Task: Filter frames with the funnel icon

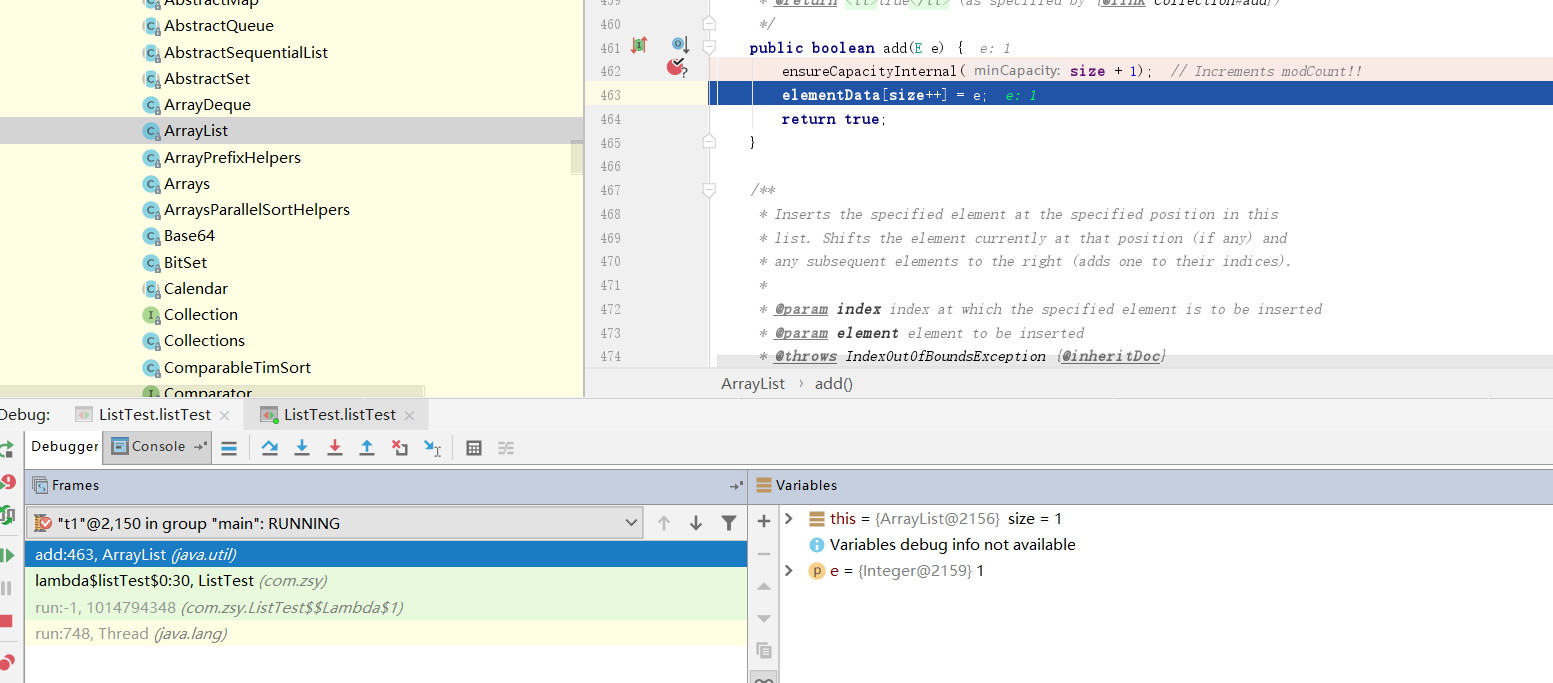Action: coord(729,523)
